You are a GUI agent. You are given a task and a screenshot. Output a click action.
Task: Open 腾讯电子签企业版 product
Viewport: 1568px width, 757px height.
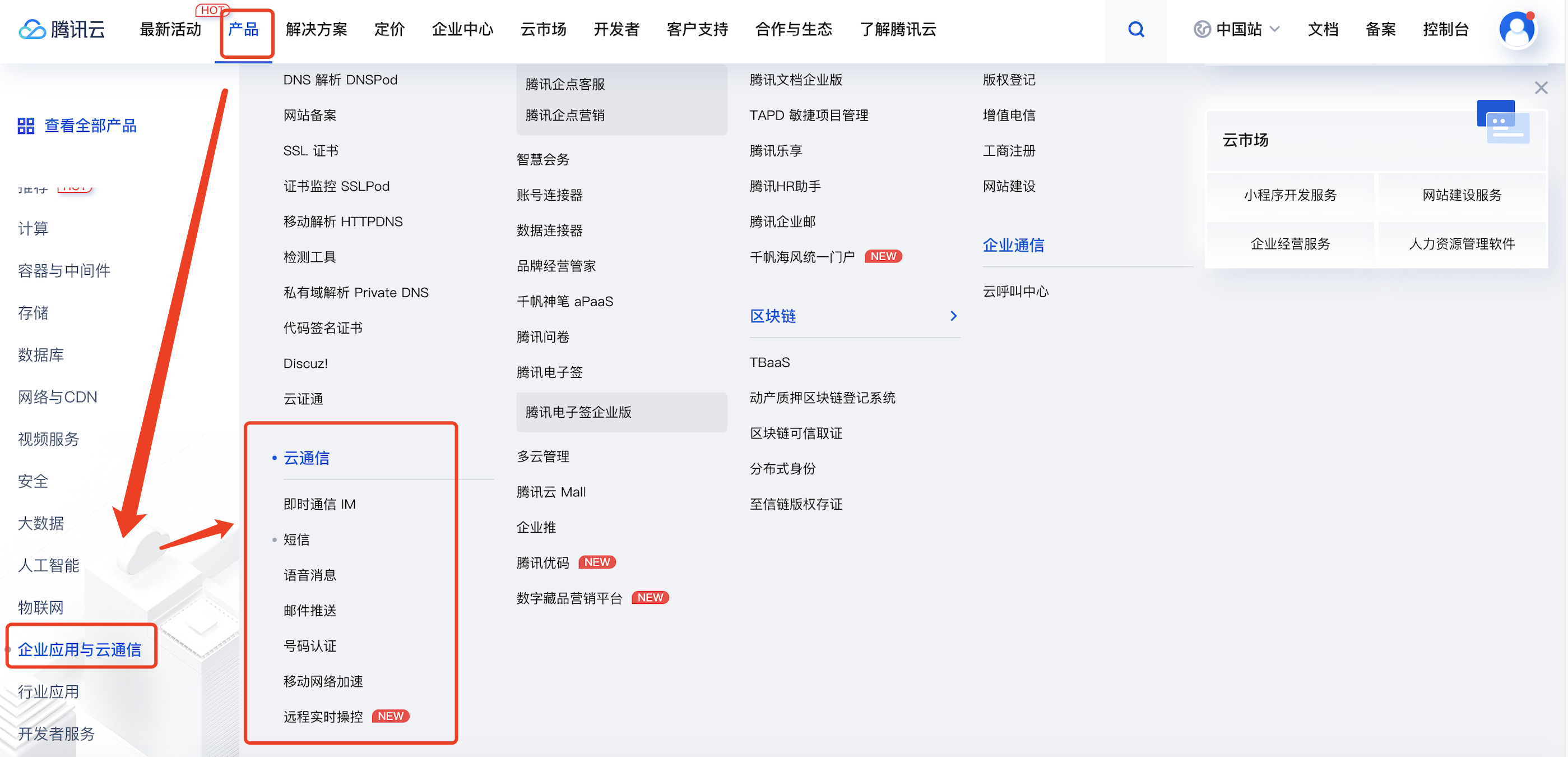click(x=578, y=411)
